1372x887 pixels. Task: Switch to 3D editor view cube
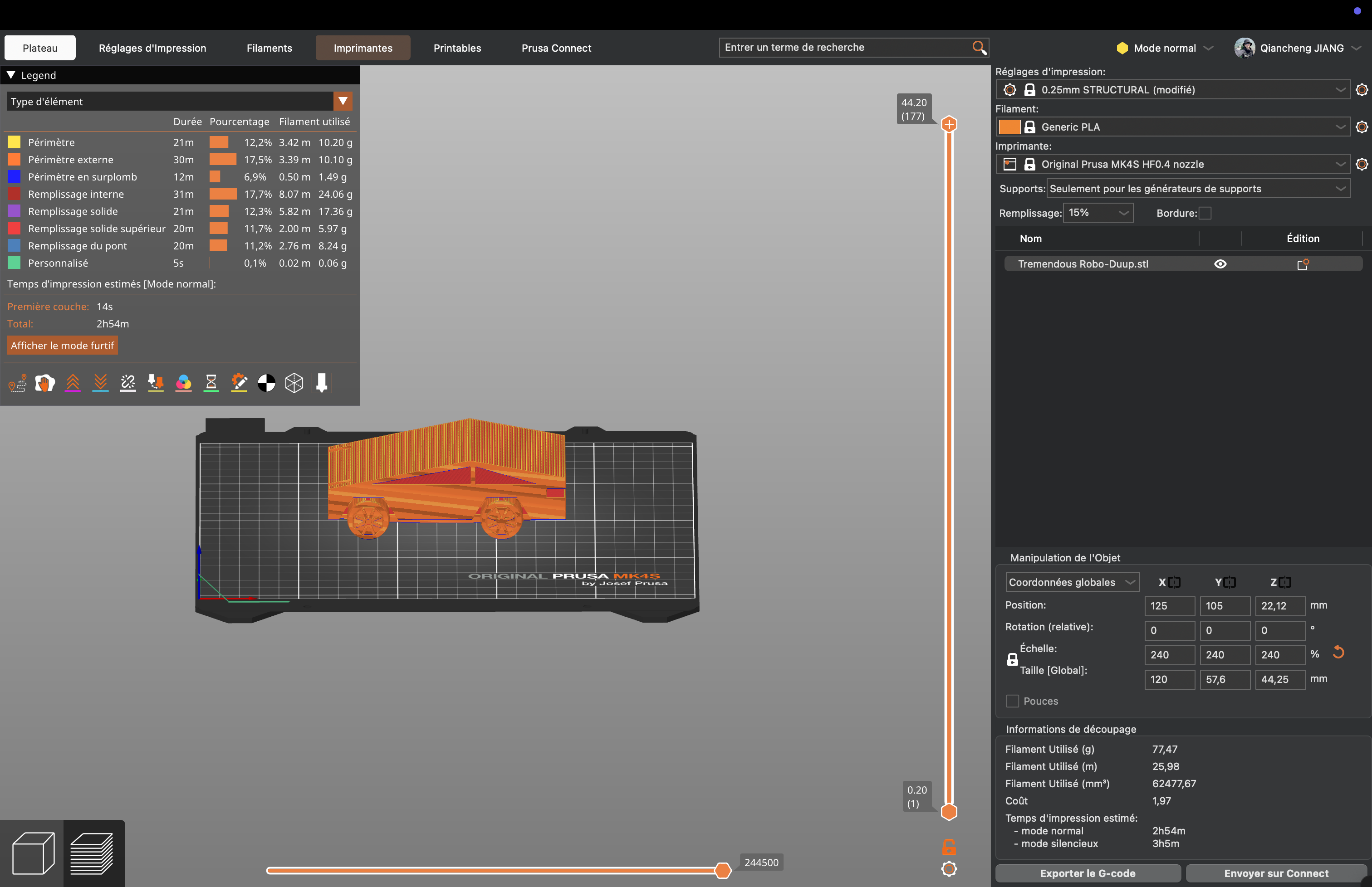(x=33, y=853)
